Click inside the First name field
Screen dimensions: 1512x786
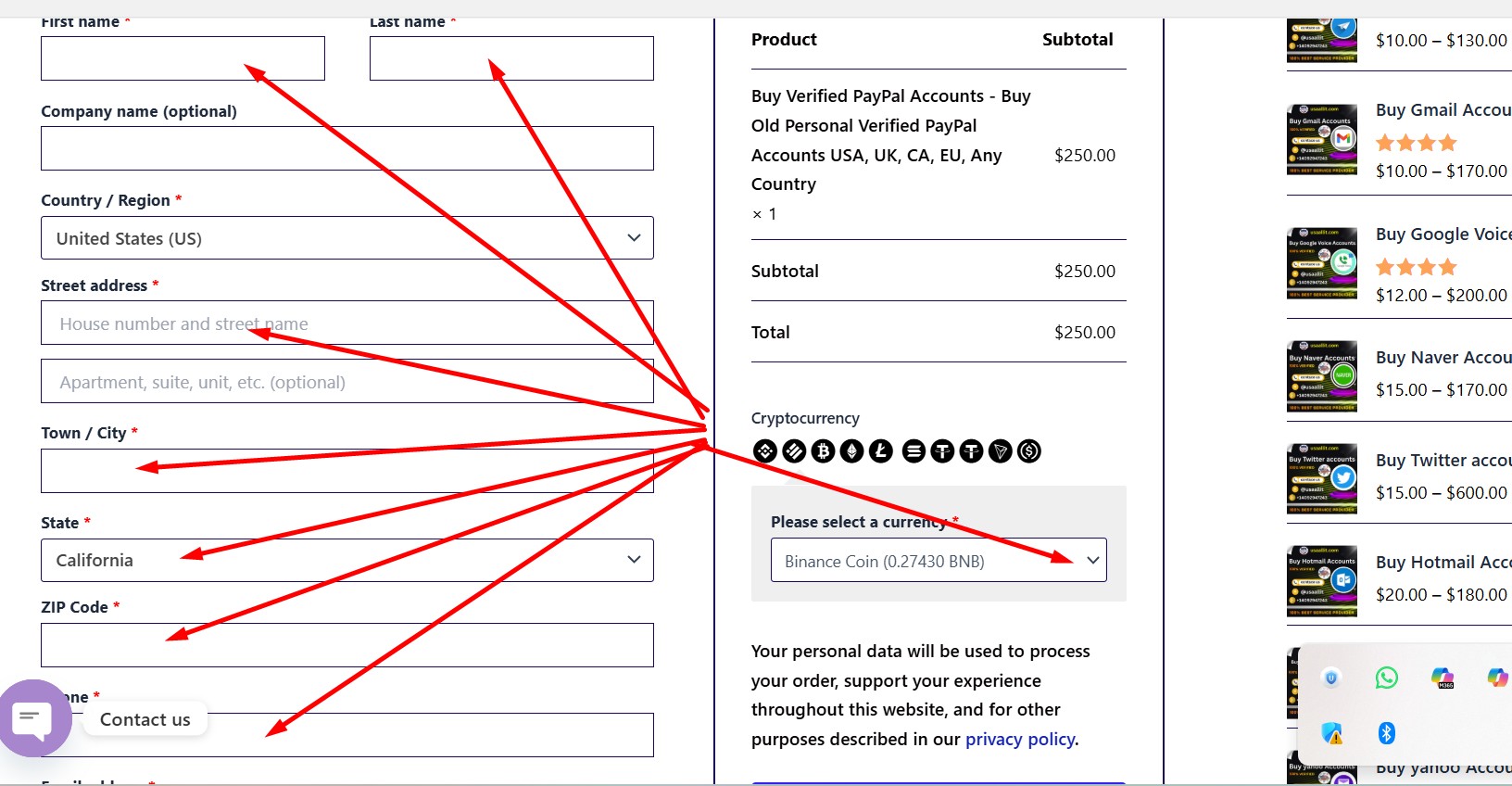point(183,57)
